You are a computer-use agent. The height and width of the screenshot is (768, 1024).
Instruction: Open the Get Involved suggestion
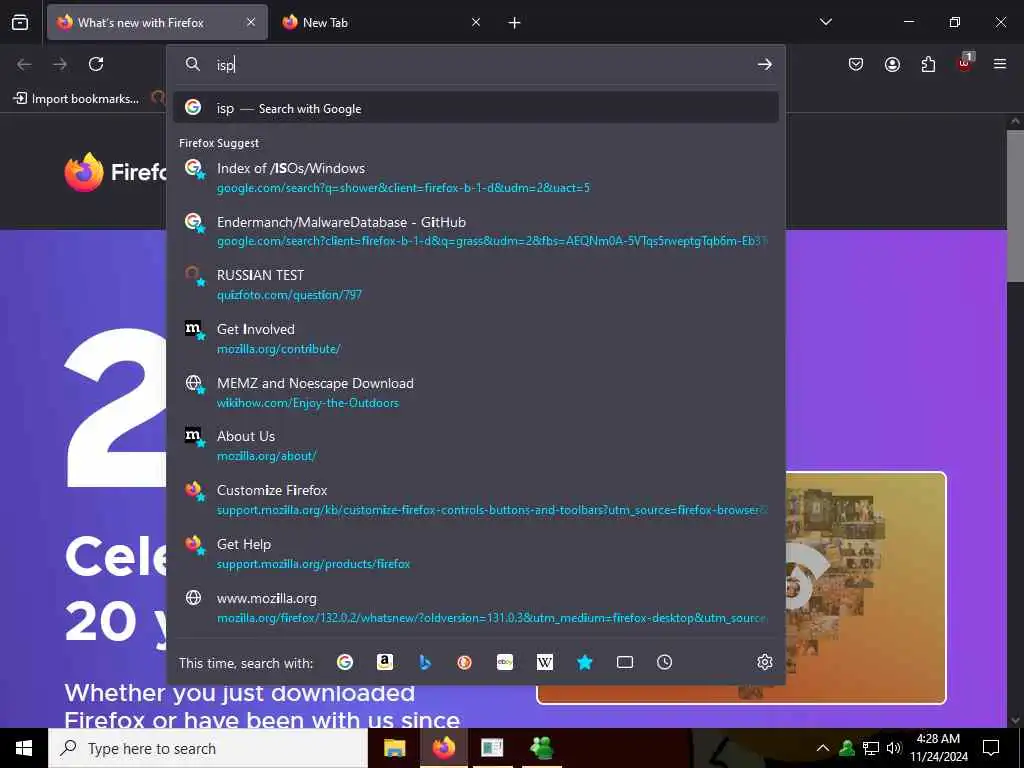click(x=476, y=338)
